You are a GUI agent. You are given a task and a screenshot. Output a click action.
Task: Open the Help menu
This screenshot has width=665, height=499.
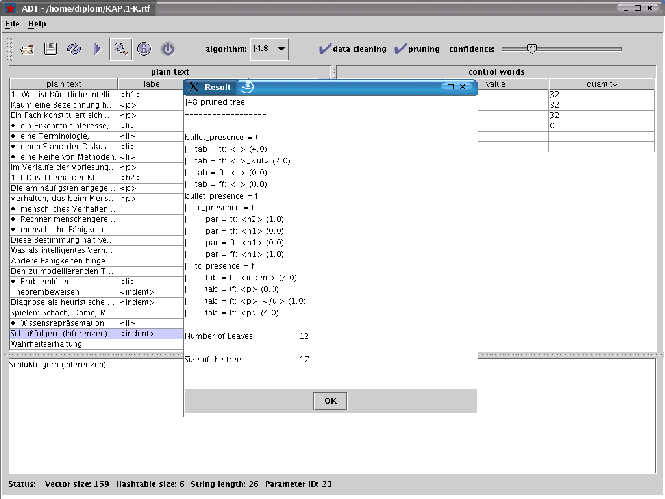click(x=37, y=24)
